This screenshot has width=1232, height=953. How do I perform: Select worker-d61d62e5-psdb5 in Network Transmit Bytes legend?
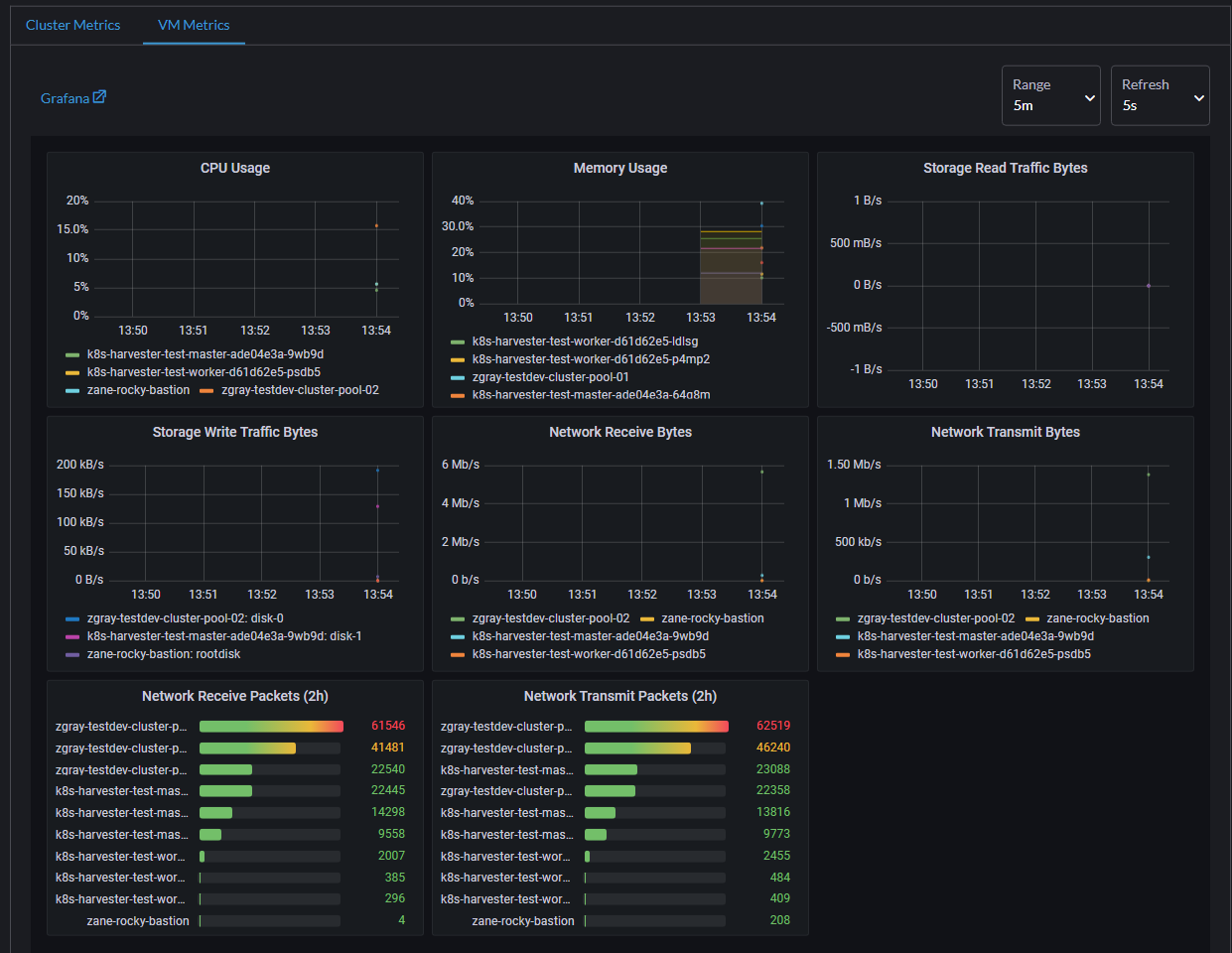974,654
